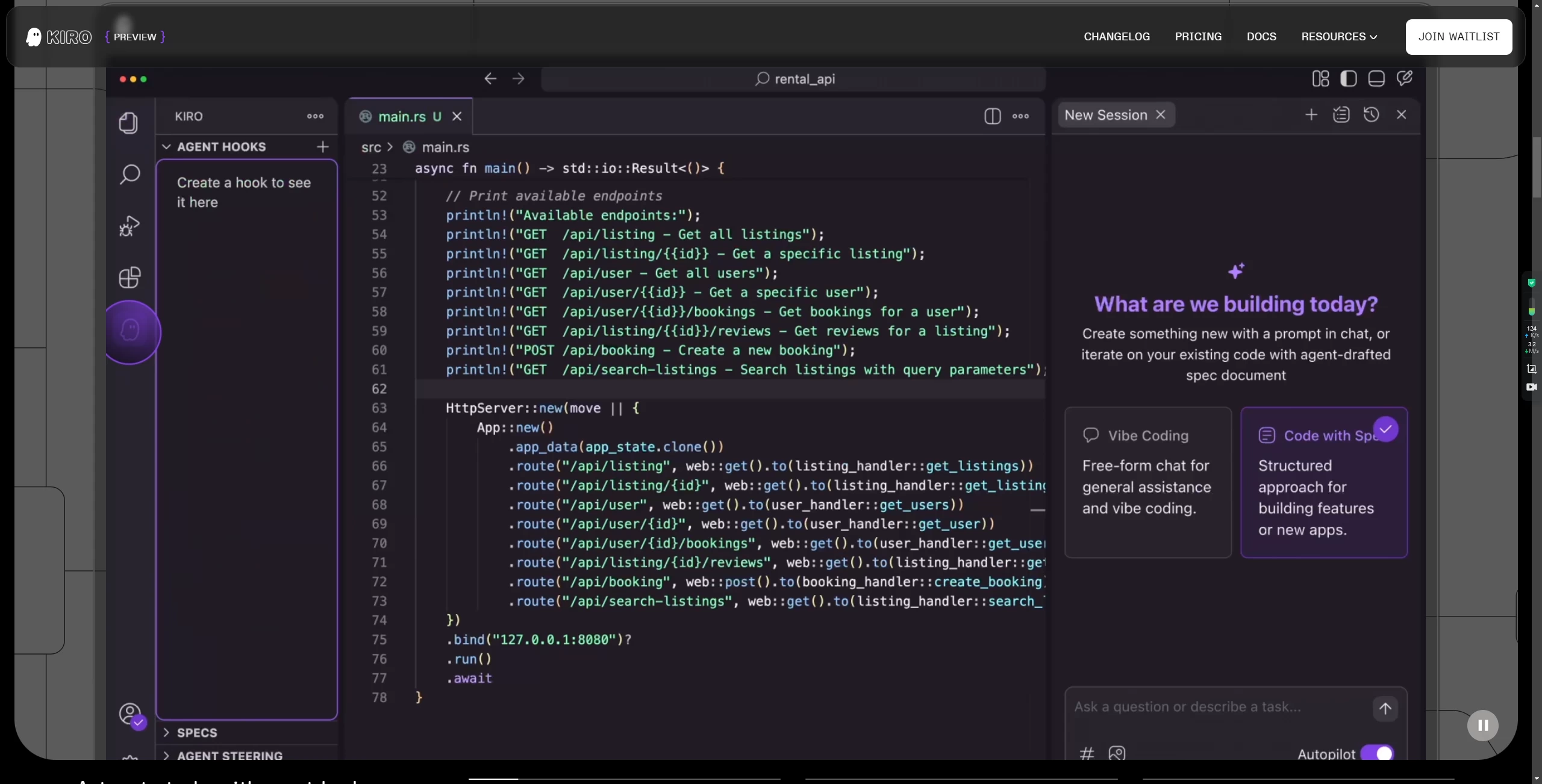Click the page vertical scrollbar thumb

[1537, 167]
